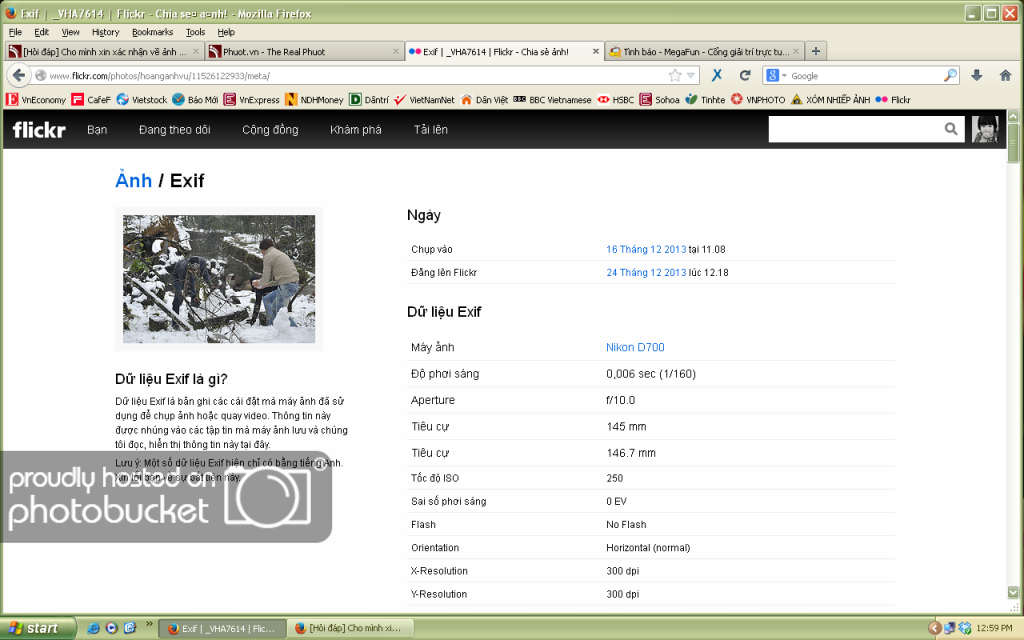Image resolution: width=1024 pixels, height=640 pixels.
Task: Click the magnifier in the Google search box
Action: pyautogui.click(x=950, y=76)
